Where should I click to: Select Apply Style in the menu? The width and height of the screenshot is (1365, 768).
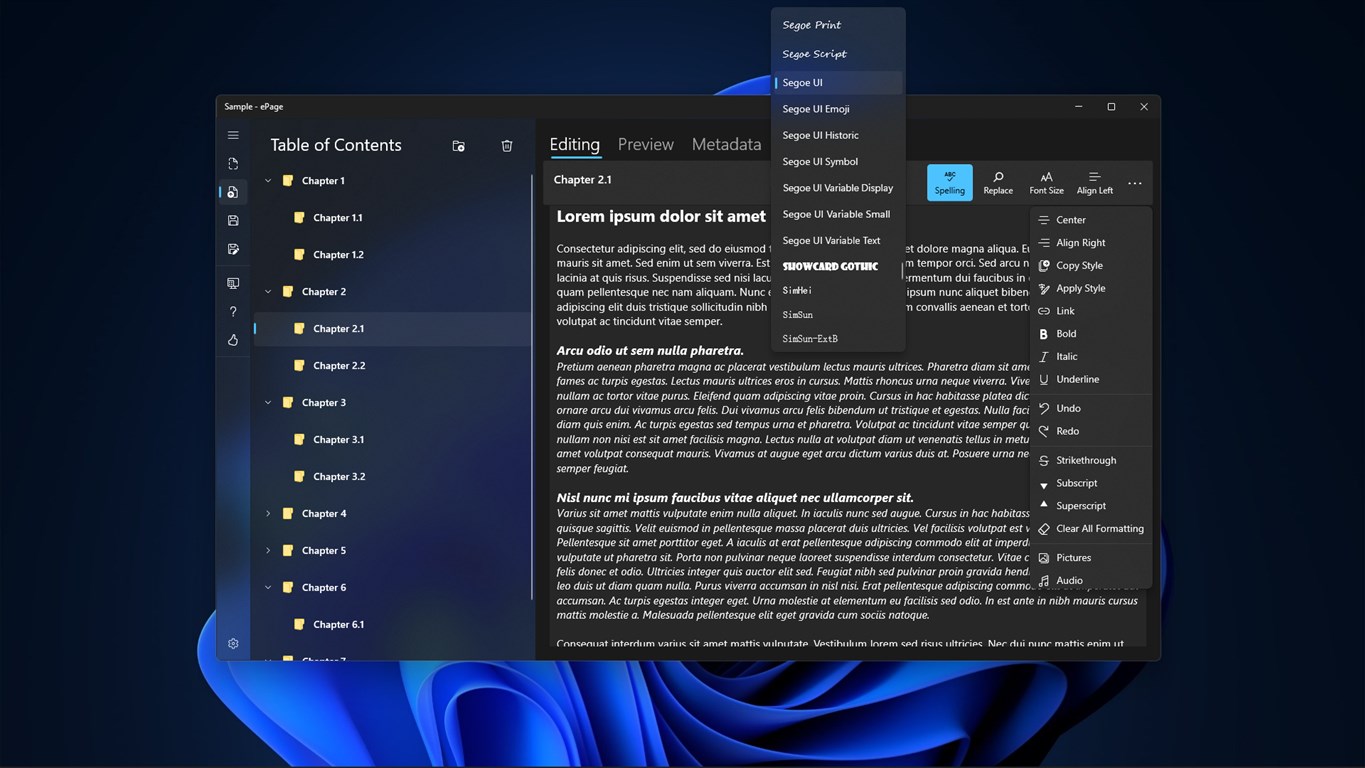[1091, 289]
